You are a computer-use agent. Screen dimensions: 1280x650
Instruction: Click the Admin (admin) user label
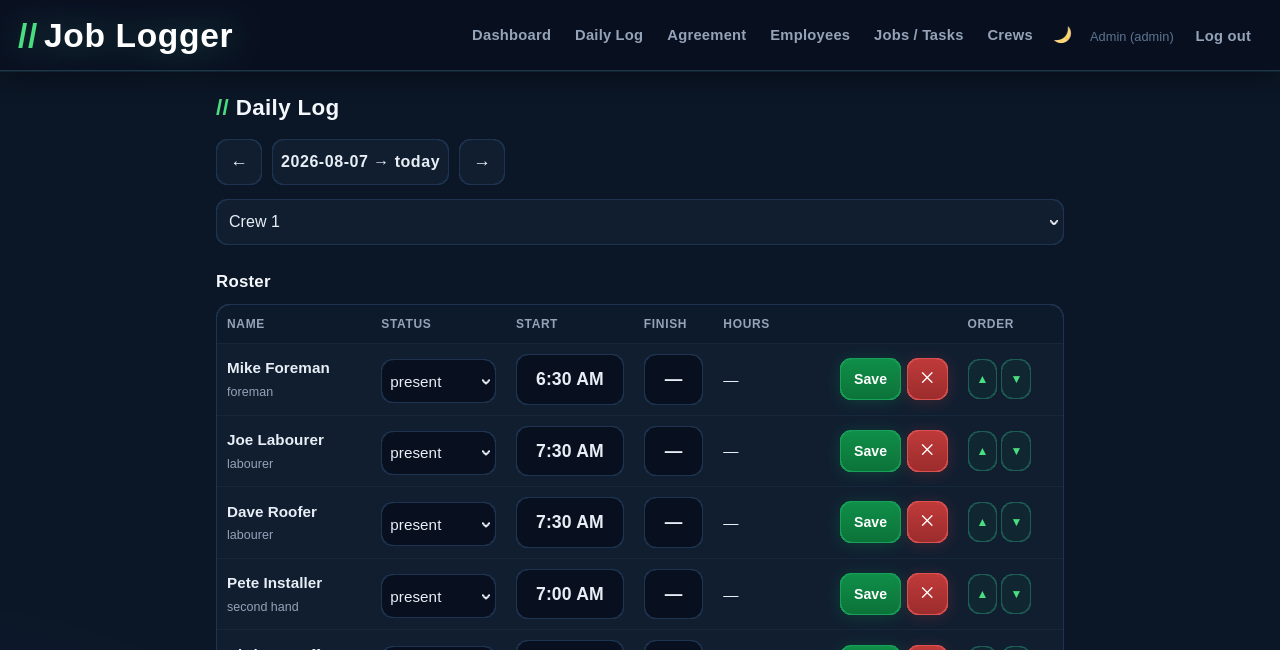click(x=1132, y=36)
